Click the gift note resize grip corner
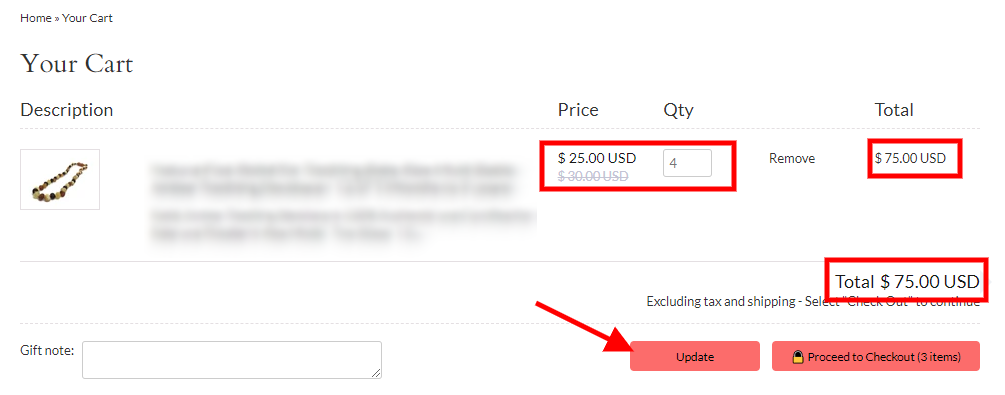 (376, 373)
